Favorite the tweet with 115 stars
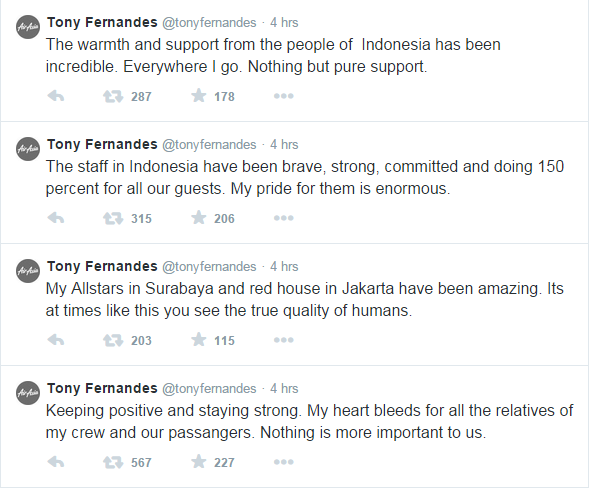 [198, 340]
